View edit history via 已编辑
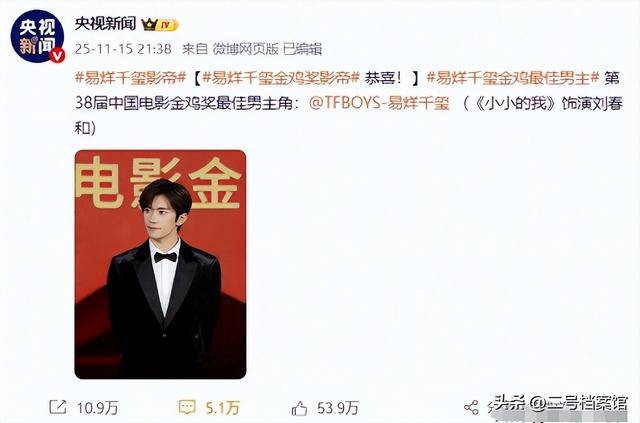640x423 pixels. pyautogui.click(x=302, y=49)
